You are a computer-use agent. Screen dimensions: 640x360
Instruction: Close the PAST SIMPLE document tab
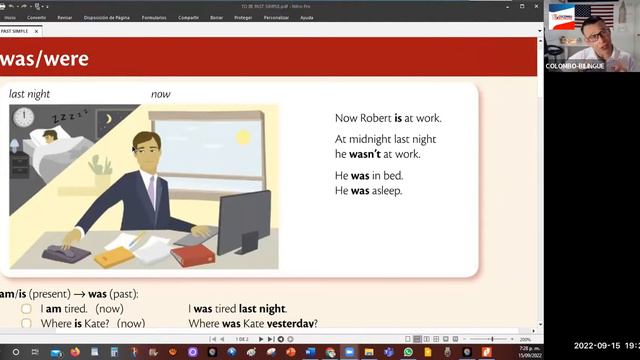[36, 31]
